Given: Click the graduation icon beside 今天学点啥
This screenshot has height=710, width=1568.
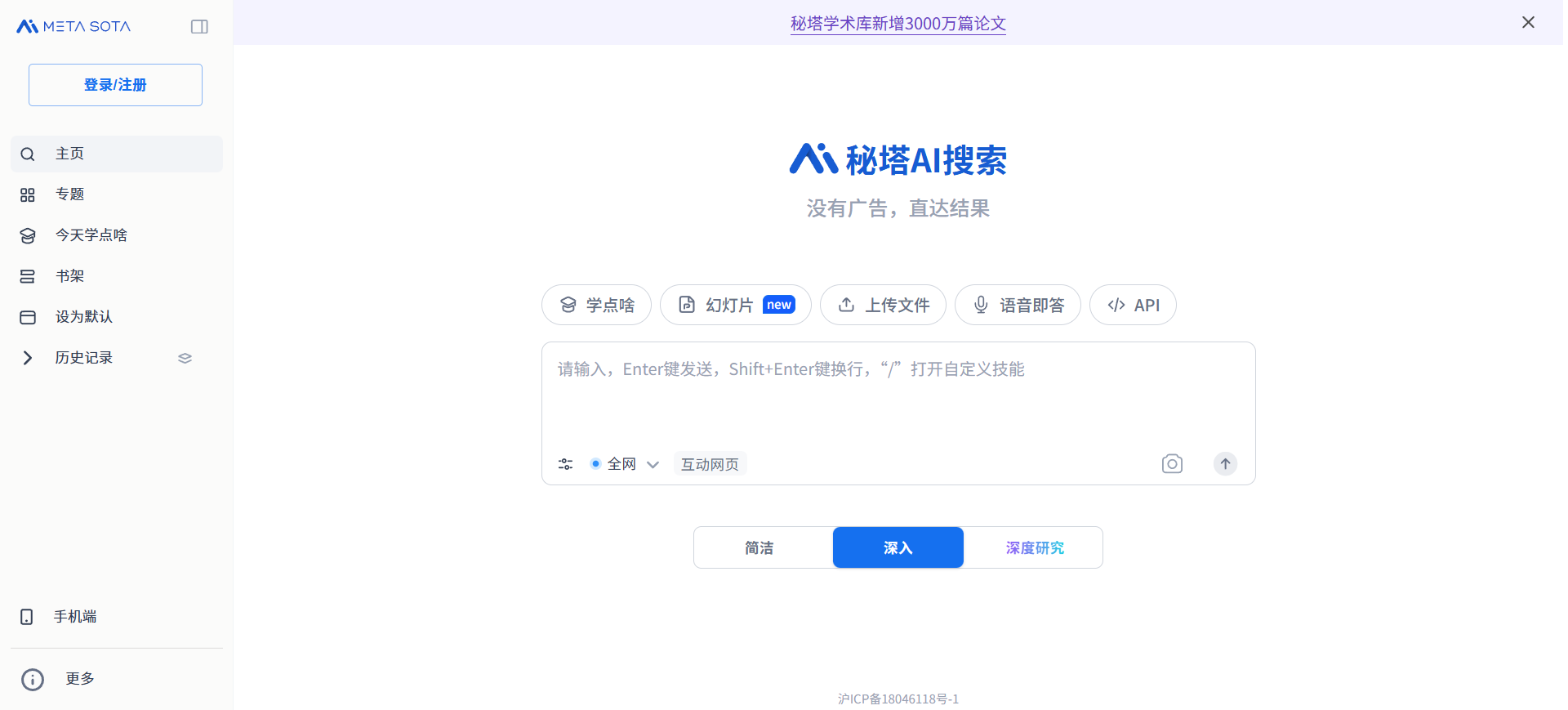Looking at the screenshot, I should [28, 235].
